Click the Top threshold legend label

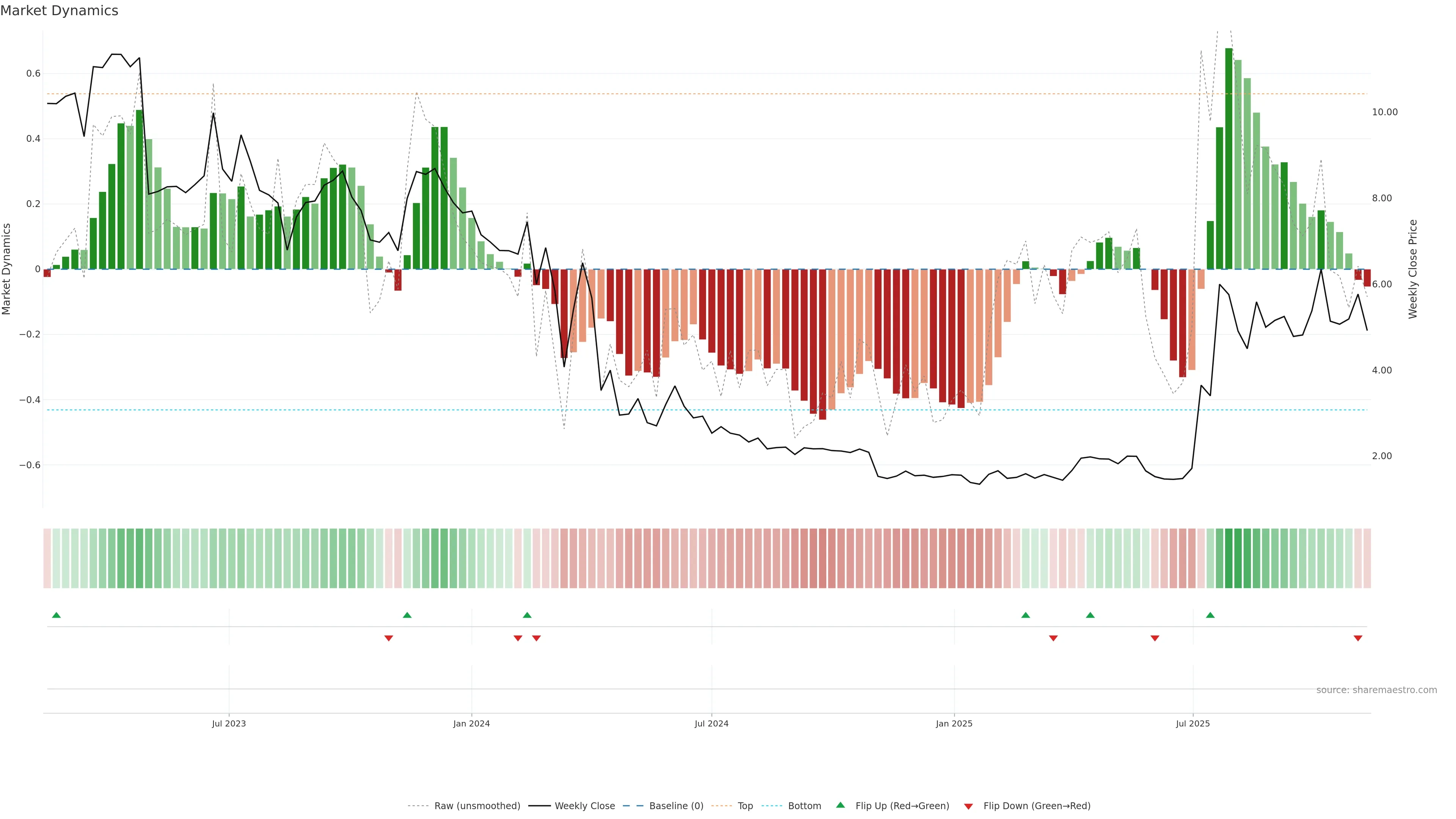[745, 805]
